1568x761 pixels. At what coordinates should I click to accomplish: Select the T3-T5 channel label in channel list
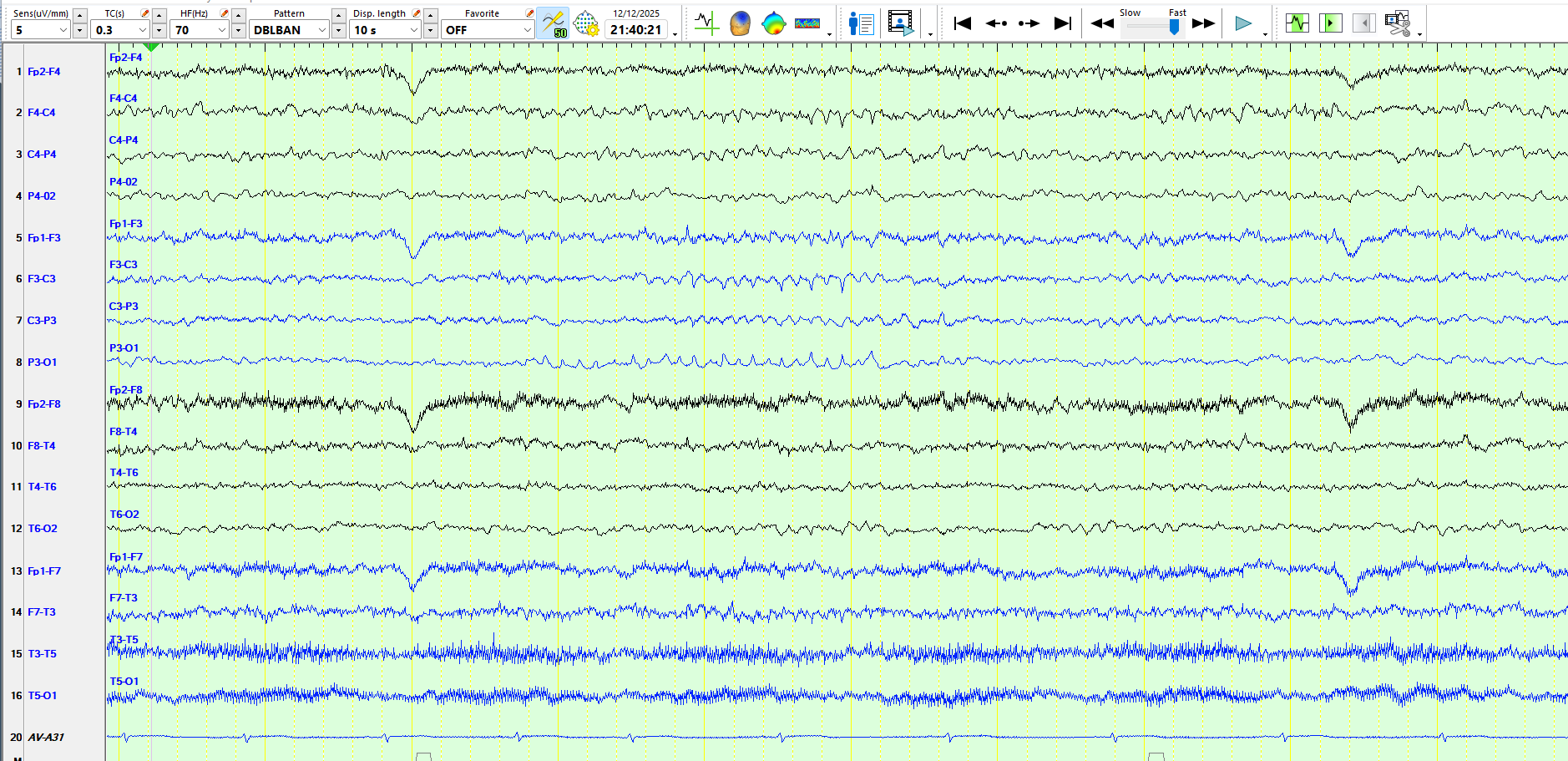(x=43, y=654)
